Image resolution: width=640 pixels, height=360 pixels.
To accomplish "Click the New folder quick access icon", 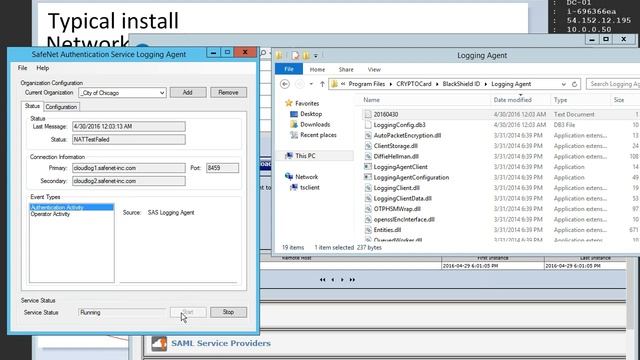I will [306, 55].
